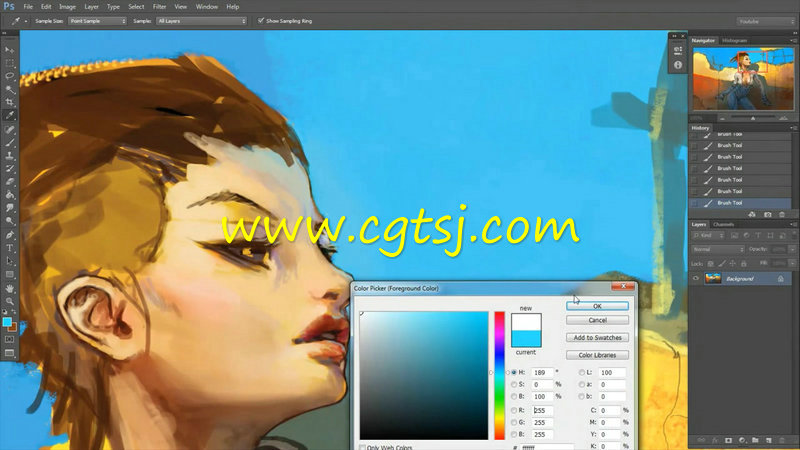Screen dimensions: 800x450
Task: Select the G green radio button
Action: coord(514,422)
